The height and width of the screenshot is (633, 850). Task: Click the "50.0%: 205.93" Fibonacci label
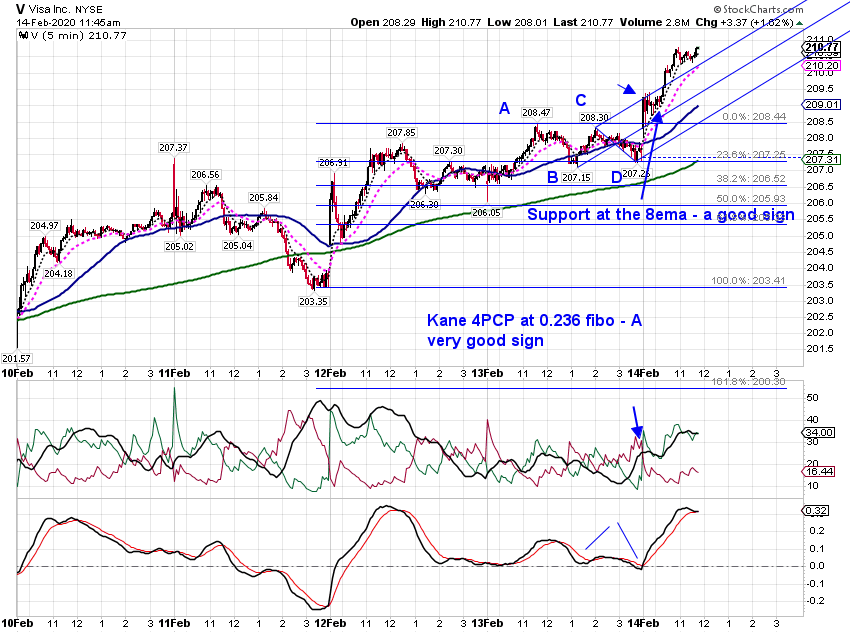tap(751, 199)
